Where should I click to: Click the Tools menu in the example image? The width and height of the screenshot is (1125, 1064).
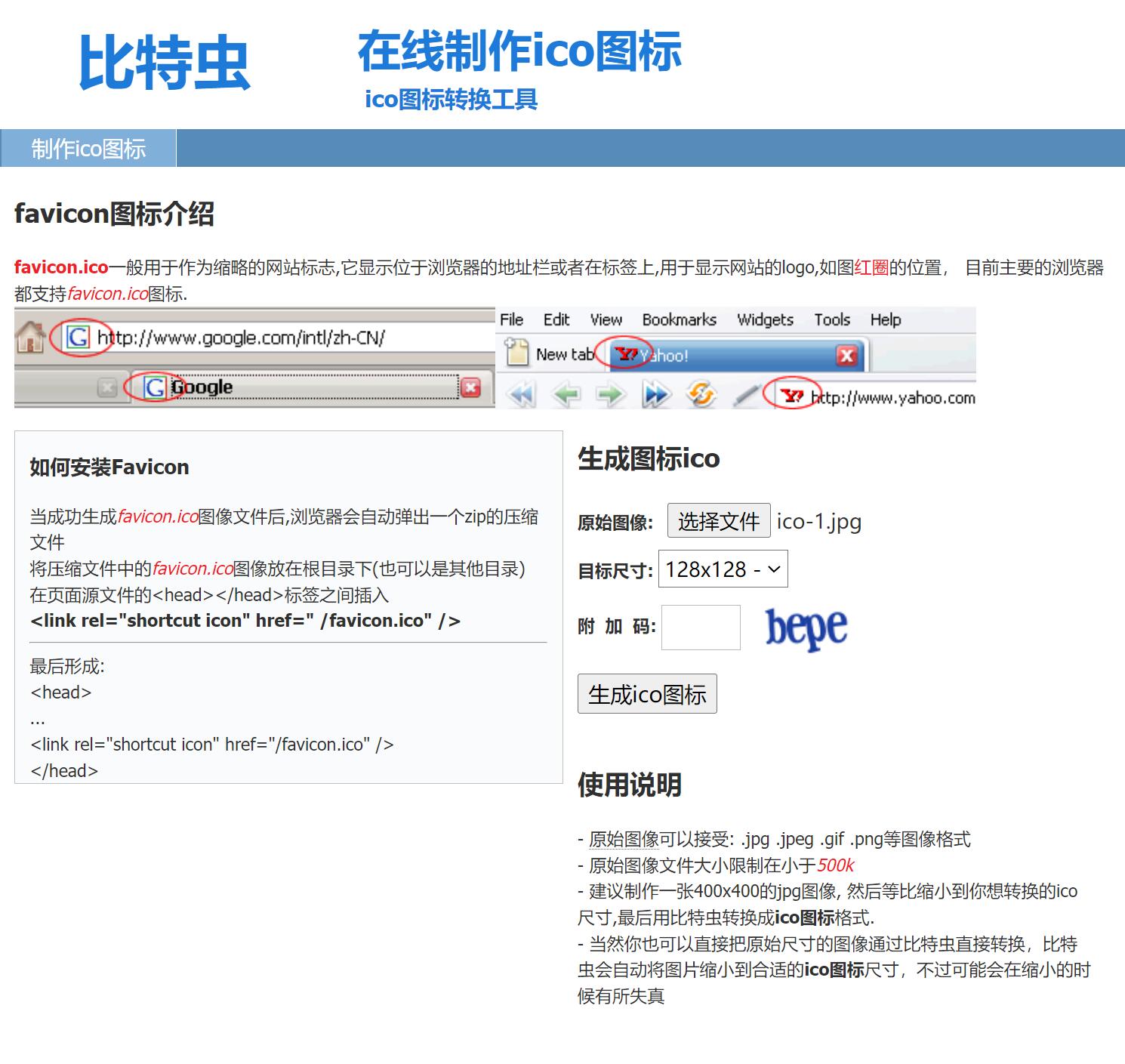coord(832,319)
